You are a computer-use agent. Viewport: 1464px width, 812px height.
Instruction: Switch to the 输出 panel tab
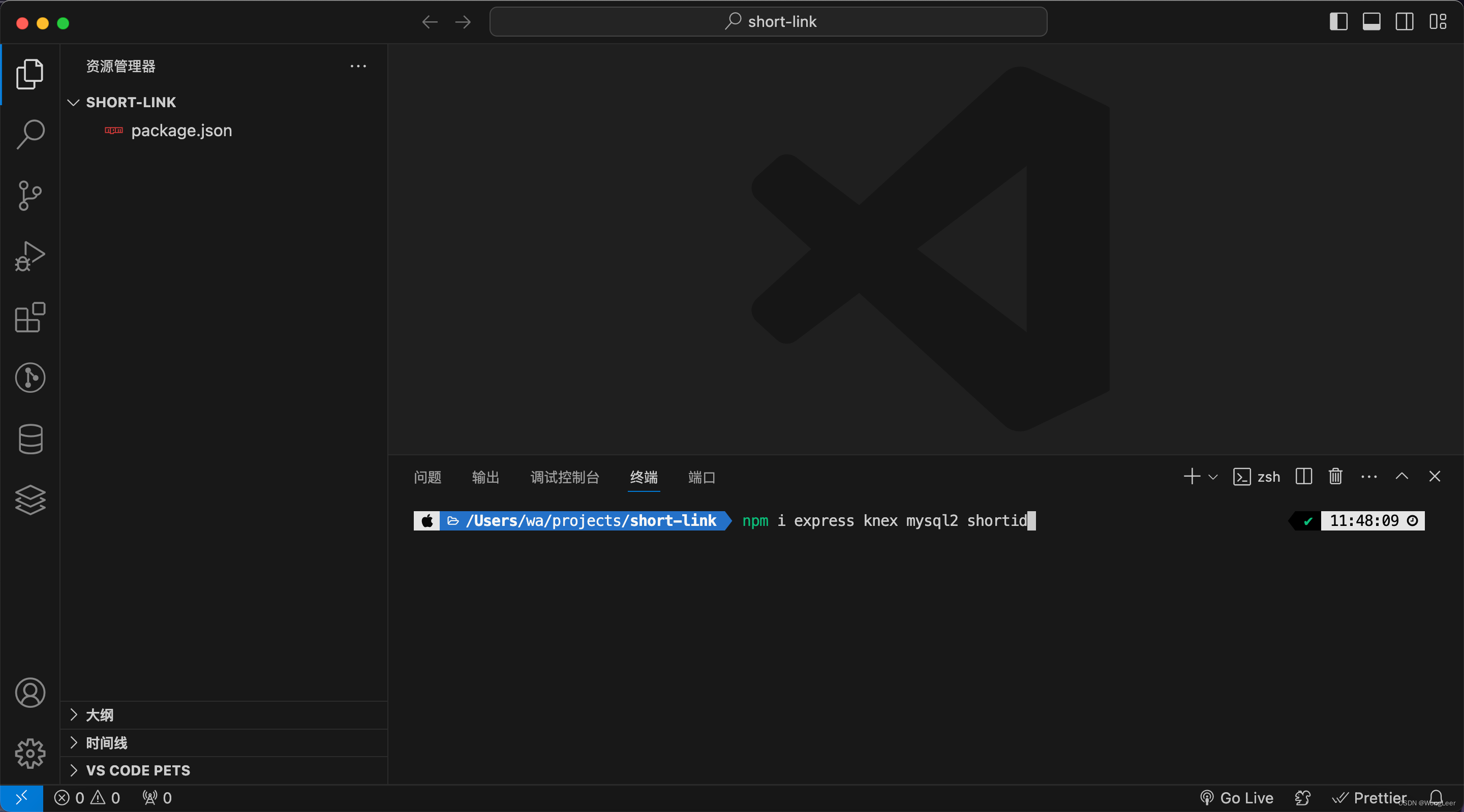point(485,477)
